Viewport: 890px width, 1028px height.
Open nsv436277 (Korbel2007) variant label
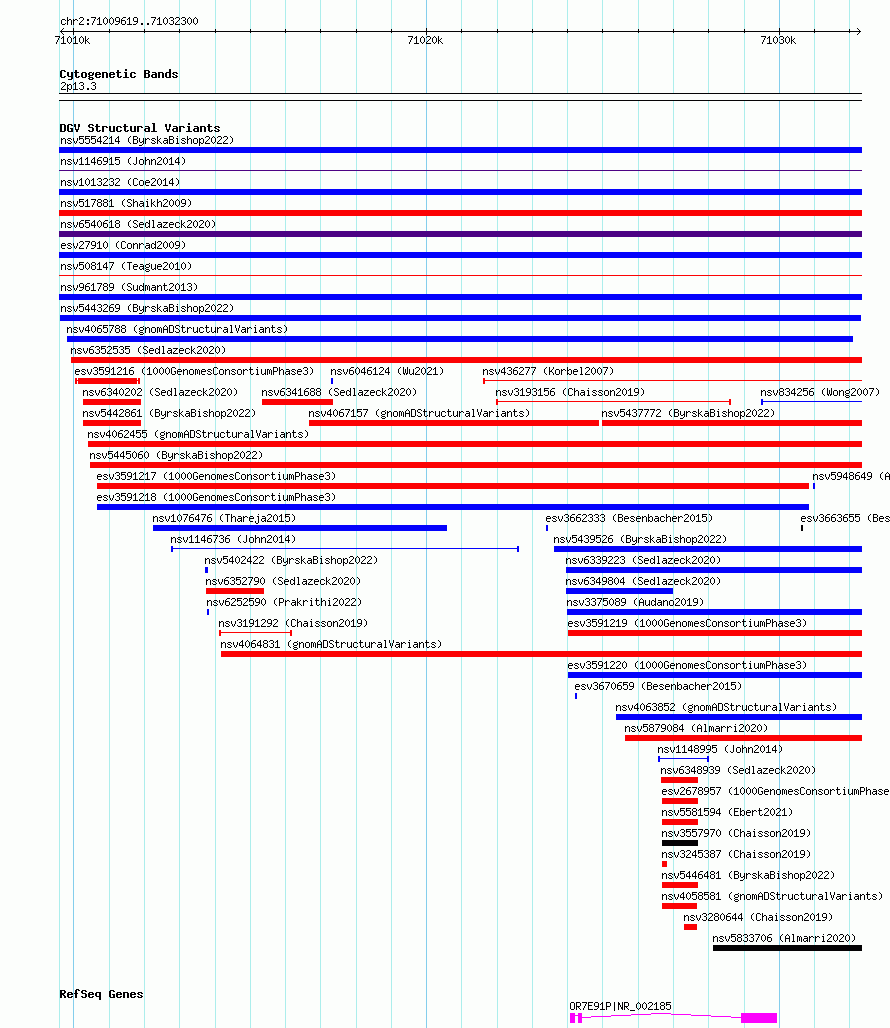[548, 371]
